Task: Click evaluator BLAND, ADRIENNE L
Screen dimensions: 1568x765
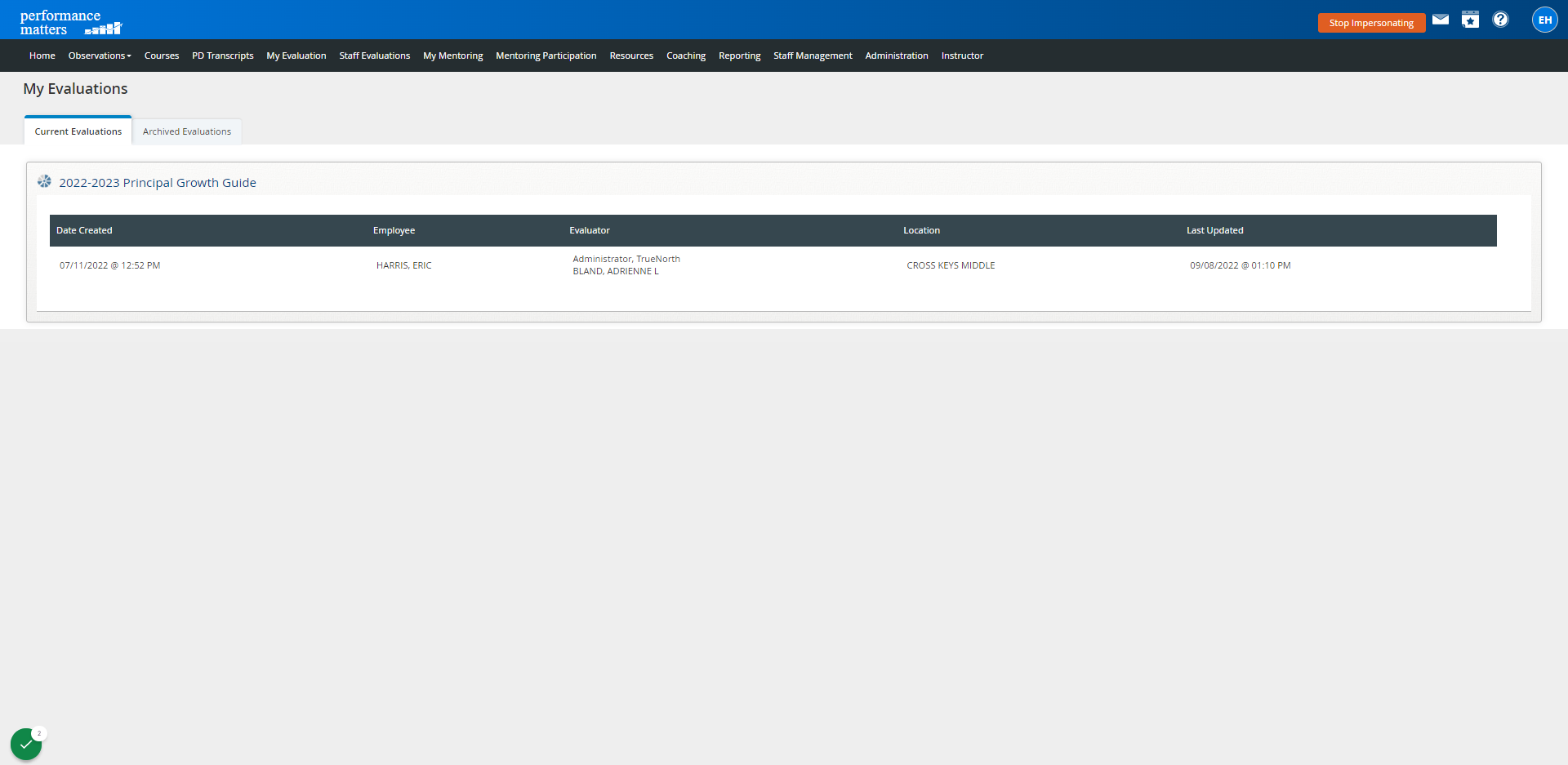Action: coord(616,271)
